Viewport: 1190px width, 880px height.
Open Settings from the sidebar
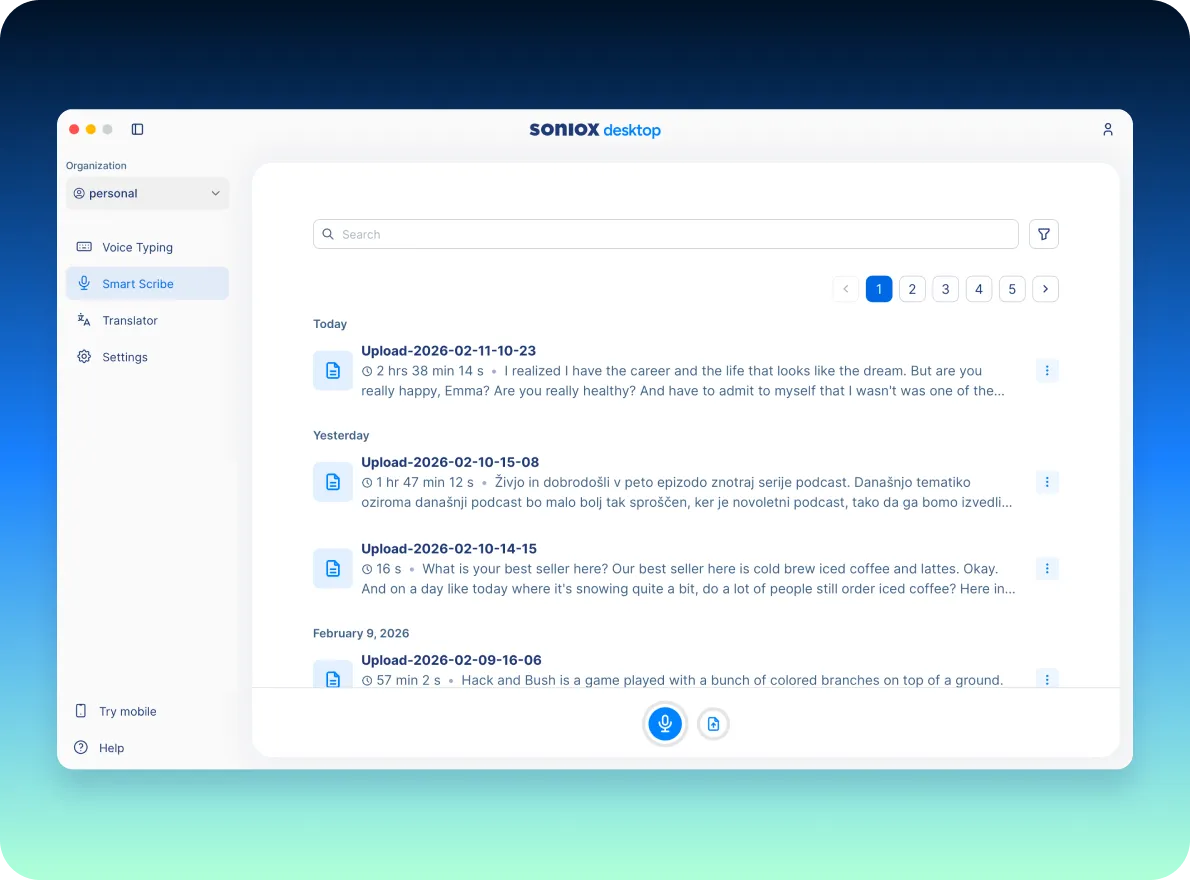(125, 357)
